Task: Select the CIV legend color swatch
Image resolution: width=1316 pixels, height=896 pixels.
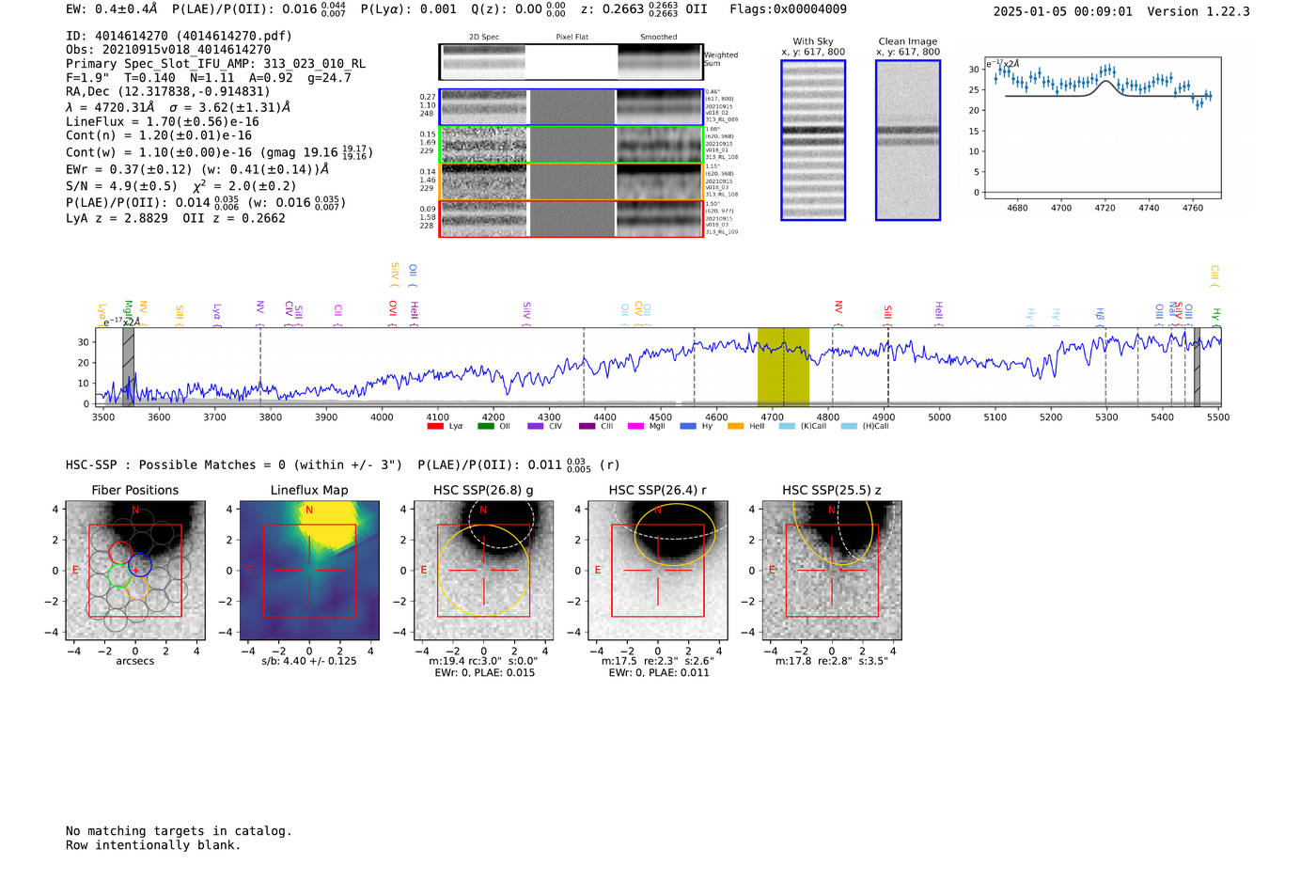Action: 536,426
